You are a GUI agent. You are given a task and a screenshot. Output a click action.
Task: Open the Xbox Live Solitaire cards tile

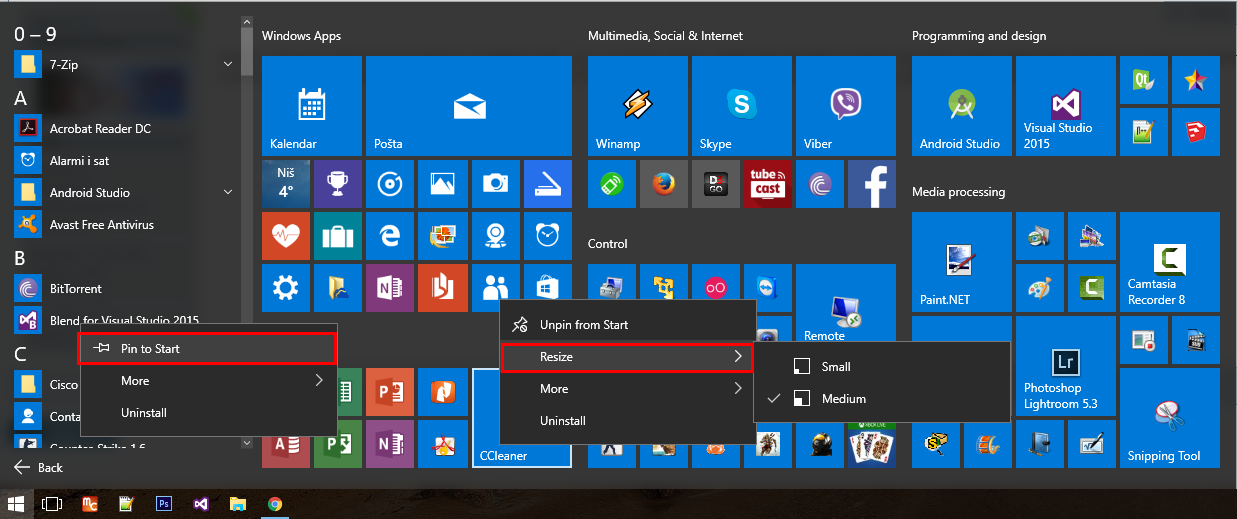(x=872, y=444)
